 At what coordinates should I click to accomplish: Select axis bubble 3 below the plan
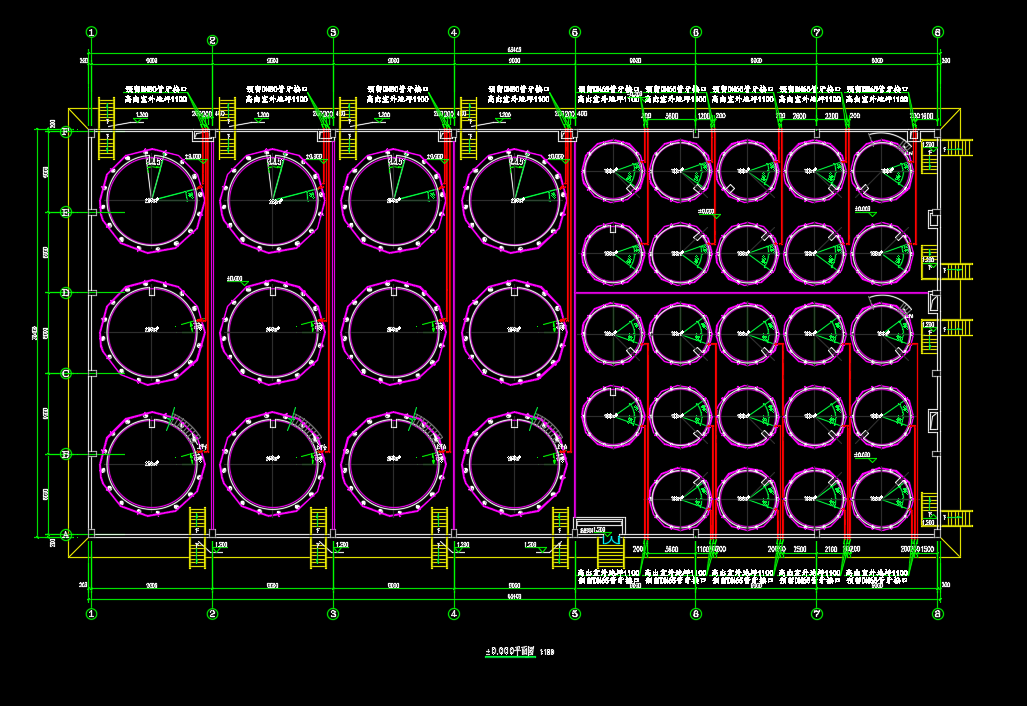point(333,614)
